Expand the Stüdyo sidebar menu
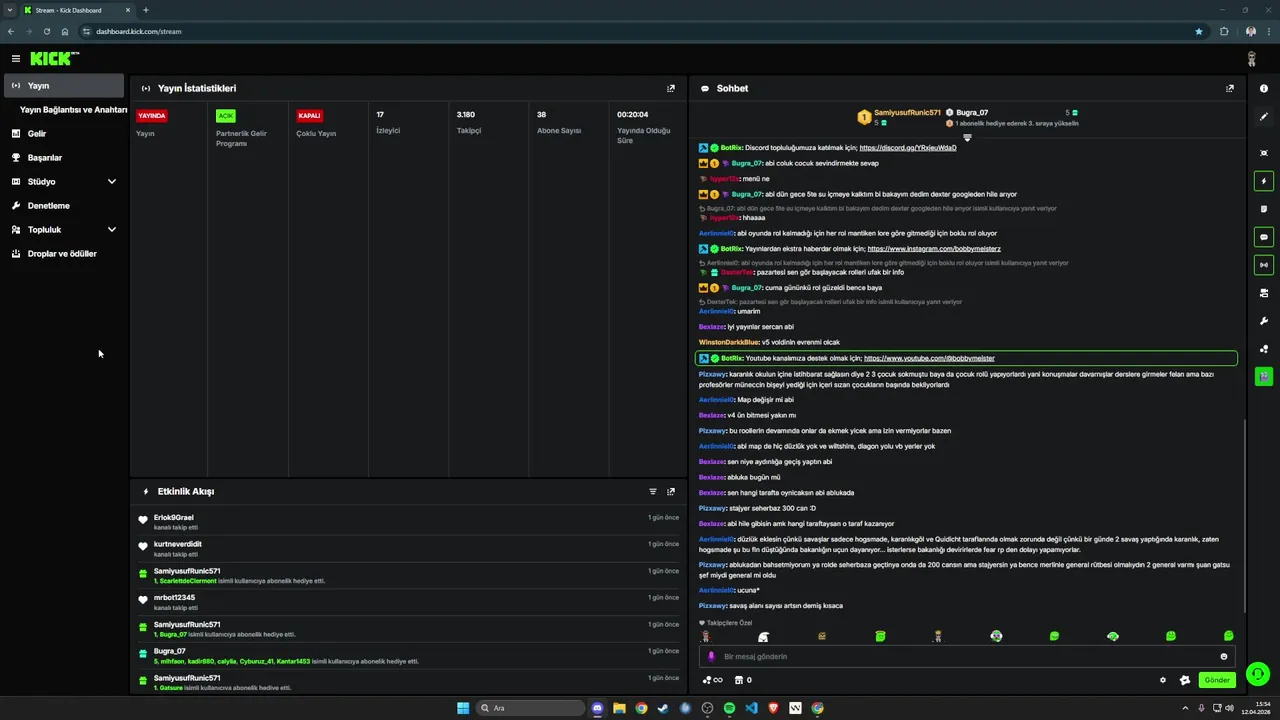The height and width of the screenshot is (720, 1280). (64, 182)
